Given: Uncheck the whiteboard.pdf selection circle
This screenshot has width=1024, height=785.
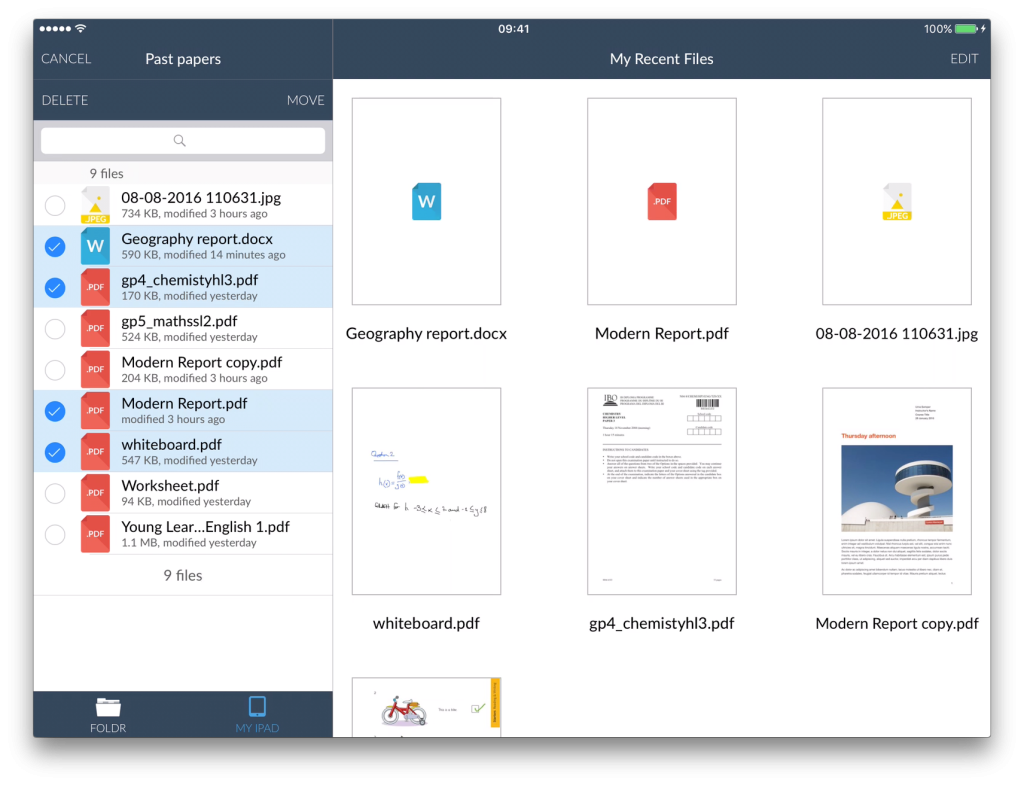Looking at the screenshot, I should (55, 451).
